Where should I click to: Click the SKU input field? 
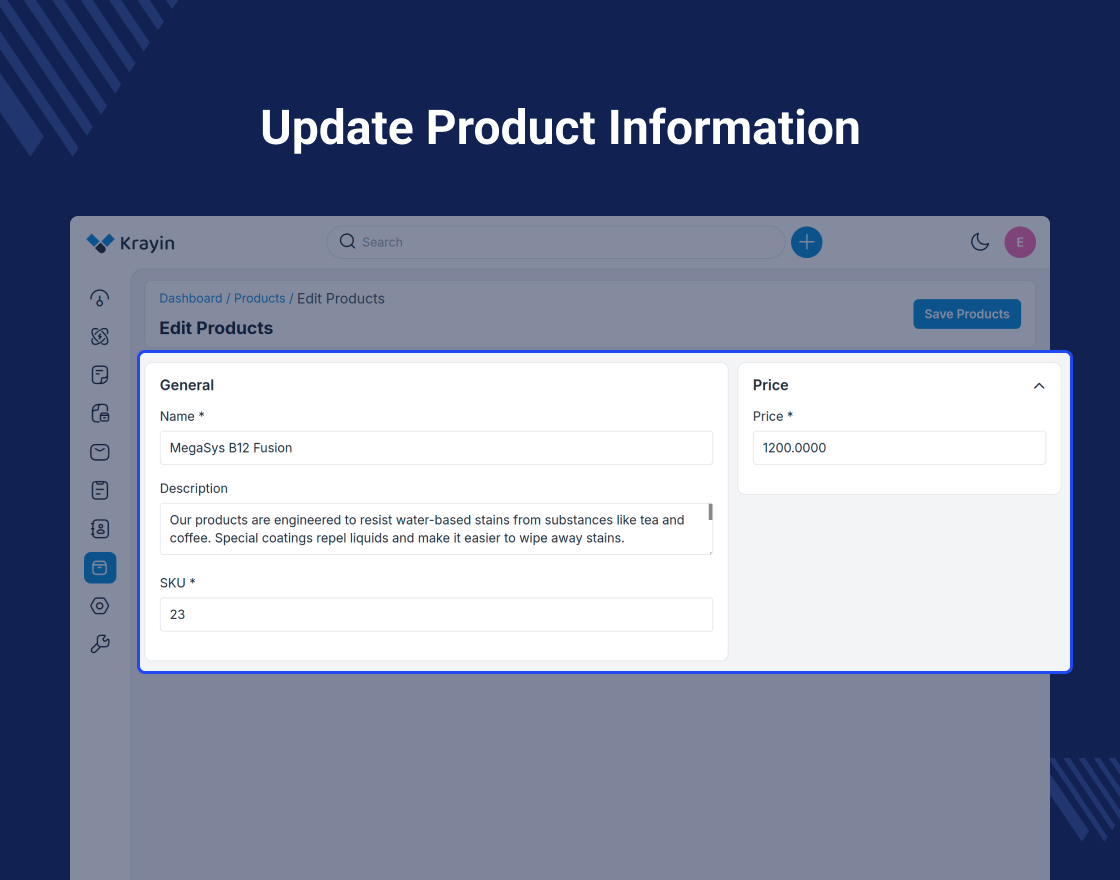[x=436, y=614]
